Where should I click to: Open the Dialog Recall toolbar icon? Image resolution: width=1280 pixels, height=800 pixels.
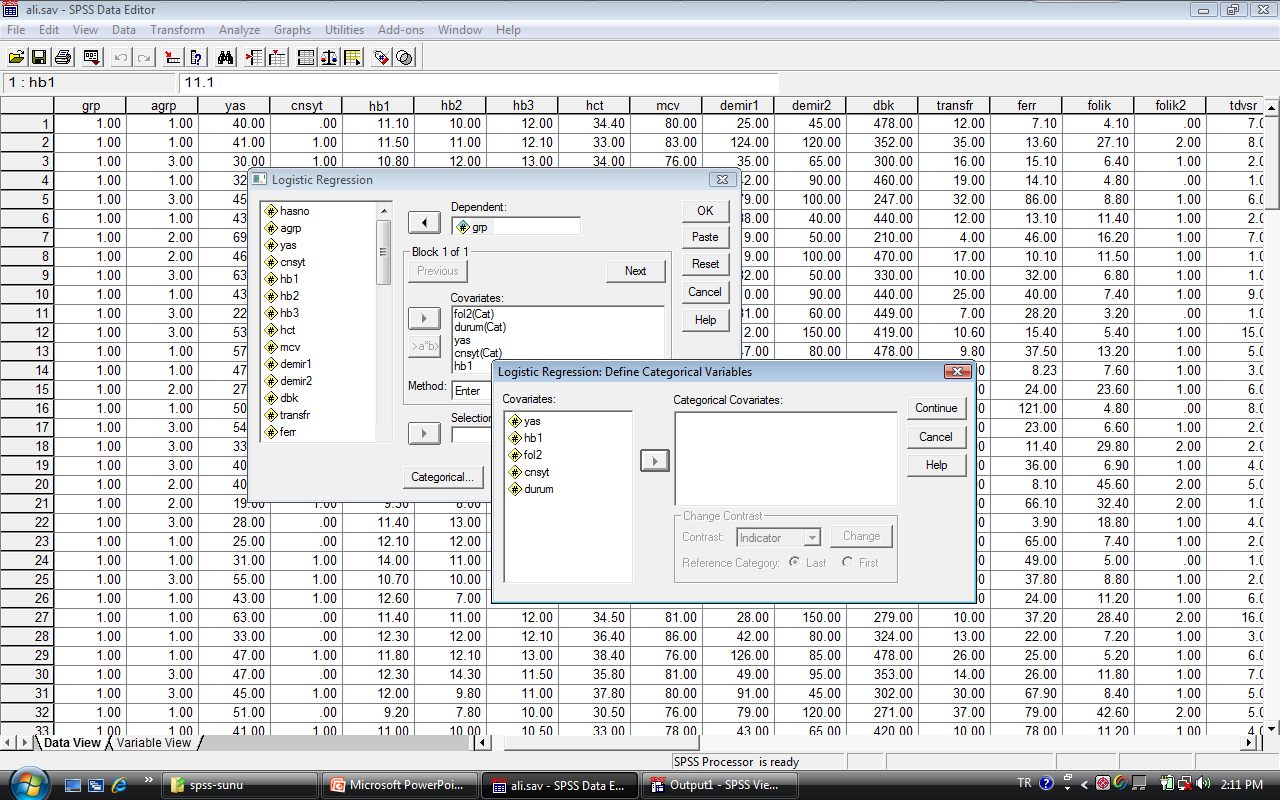pos(91,57)
